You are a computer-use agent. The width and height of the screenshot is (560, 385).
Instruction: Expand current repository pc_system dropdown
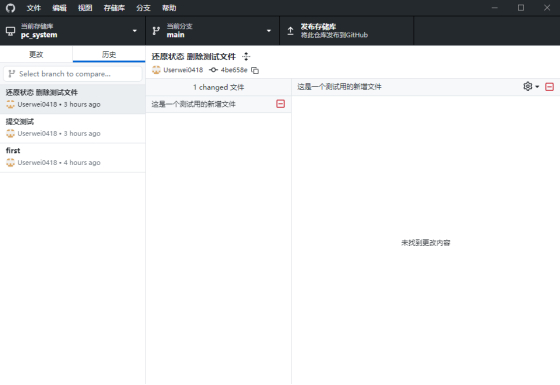(72, 31)
